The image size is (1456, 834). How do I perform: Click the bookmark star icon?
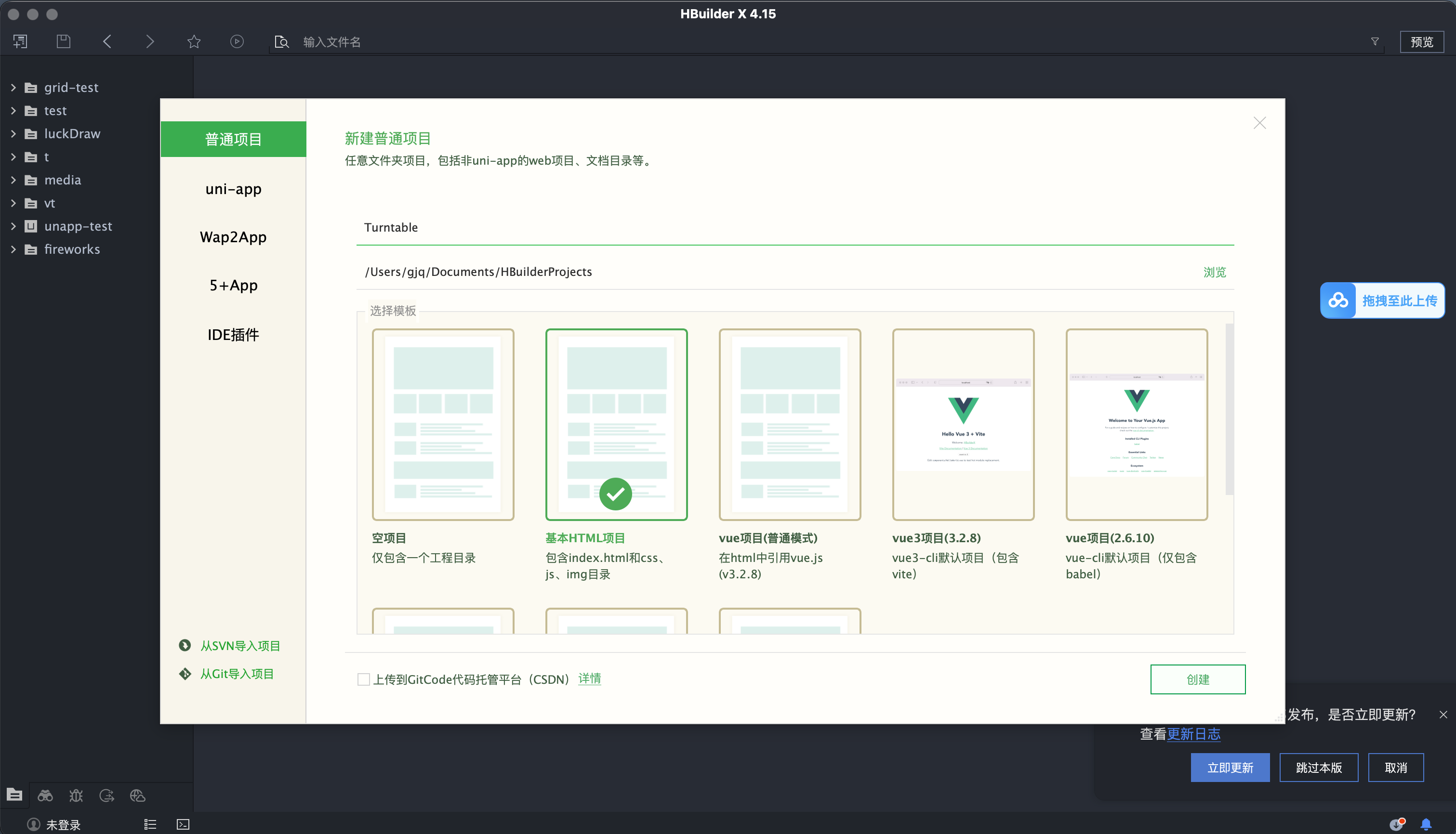pos(194,42)
